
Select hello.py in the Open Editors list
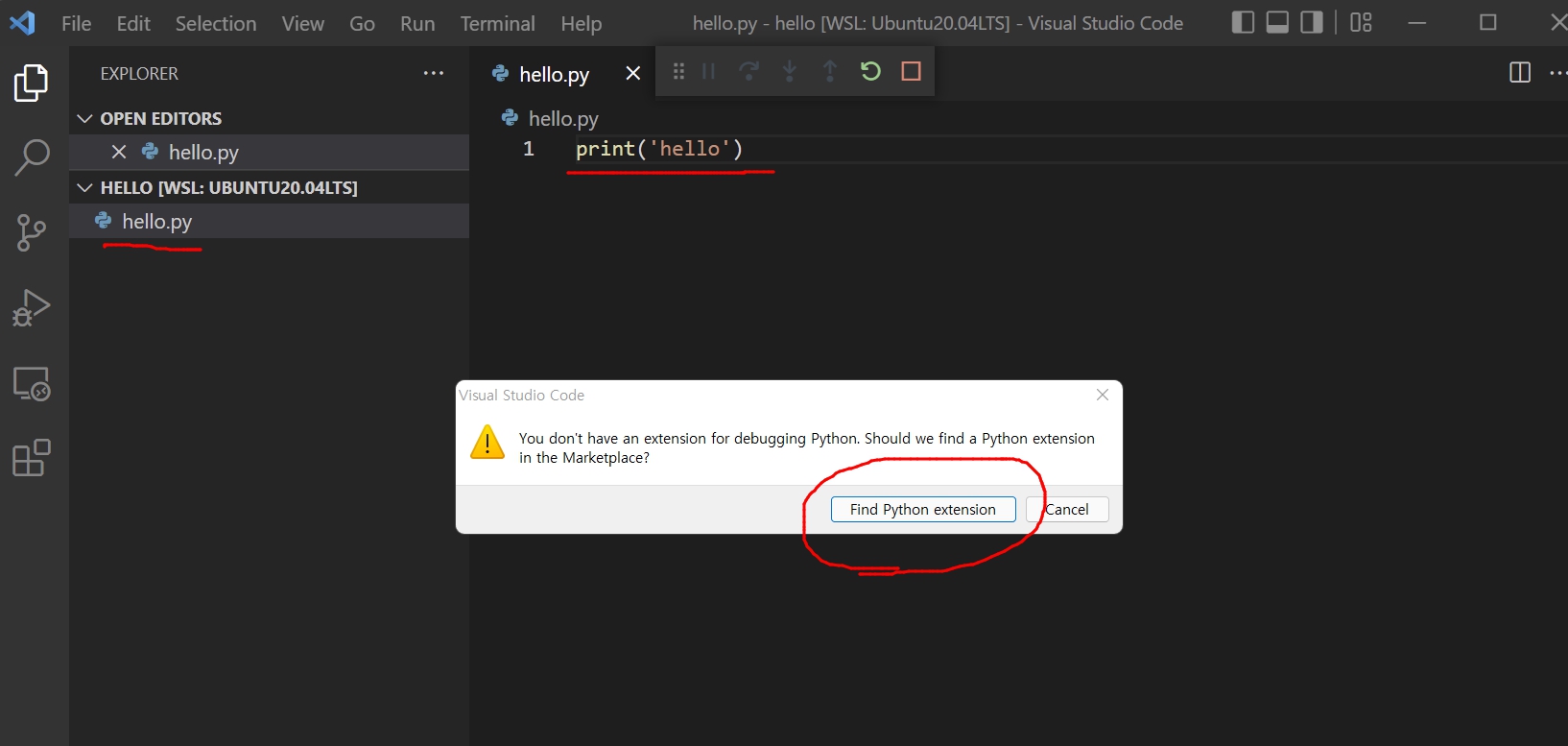(269, 152)
